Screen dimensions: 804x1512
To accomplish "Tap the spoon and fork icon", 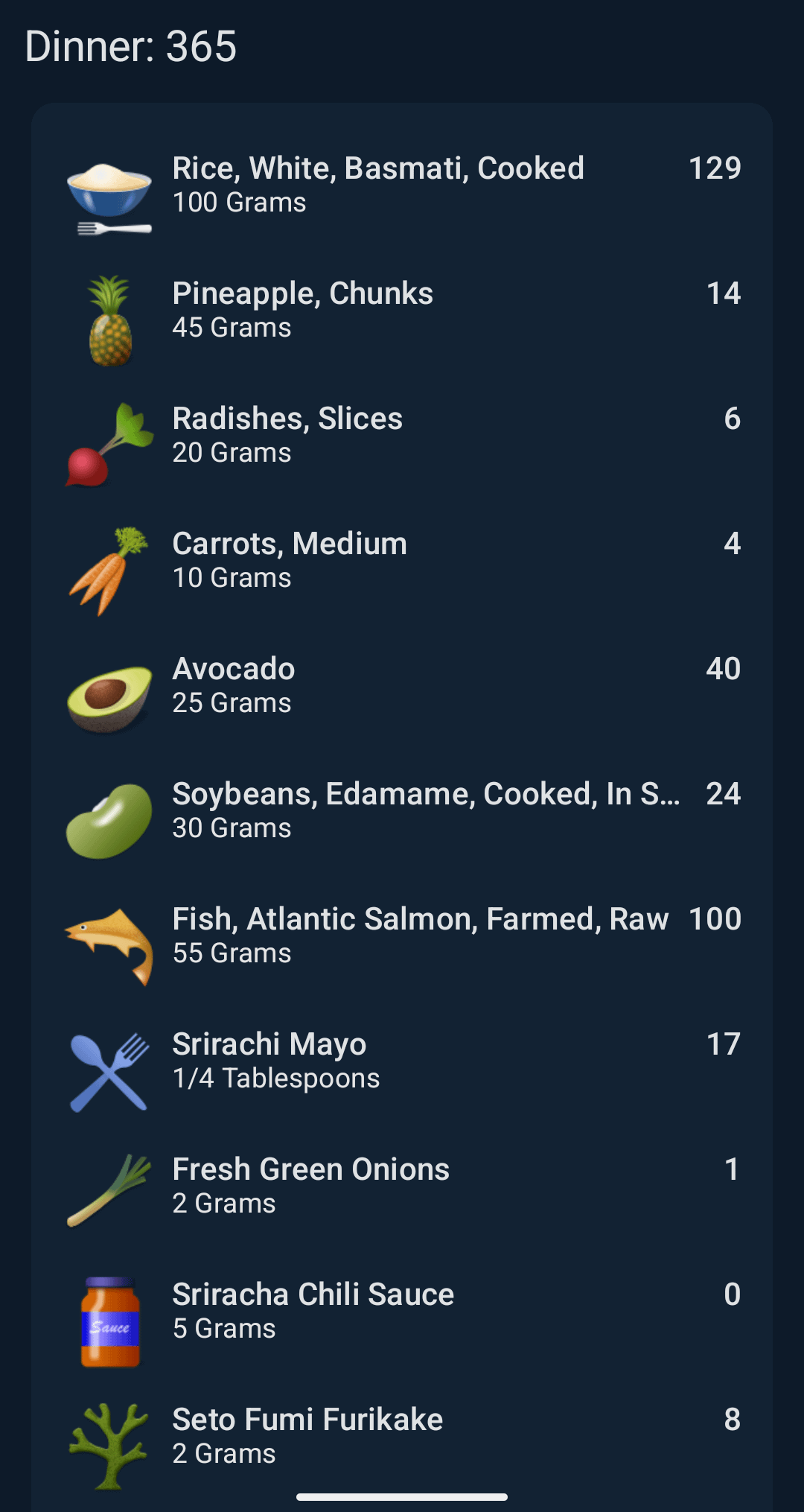I will (109, 1072).
